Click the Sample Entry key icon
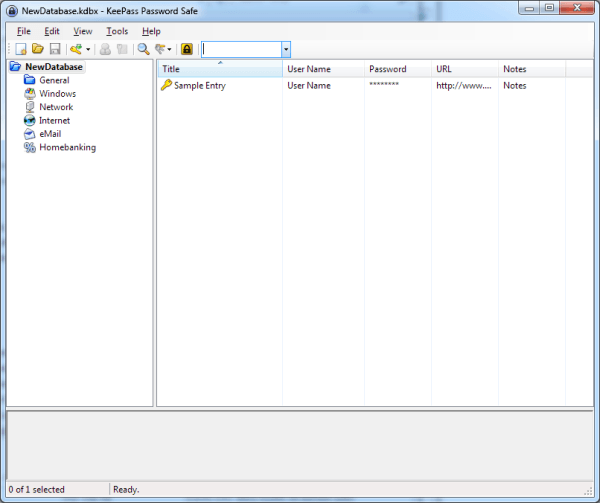The width and height of the screenshot is (600, 503). click(166, 85)
